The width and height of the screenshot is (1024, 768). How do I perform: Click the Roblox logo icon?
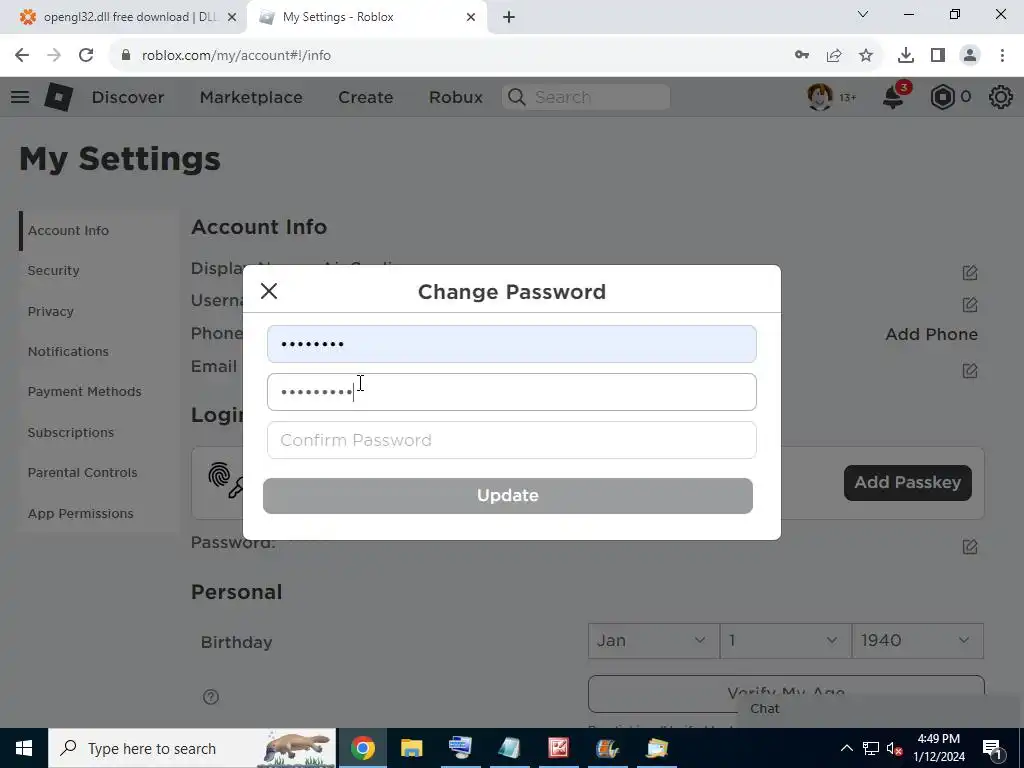click(59, 97)
